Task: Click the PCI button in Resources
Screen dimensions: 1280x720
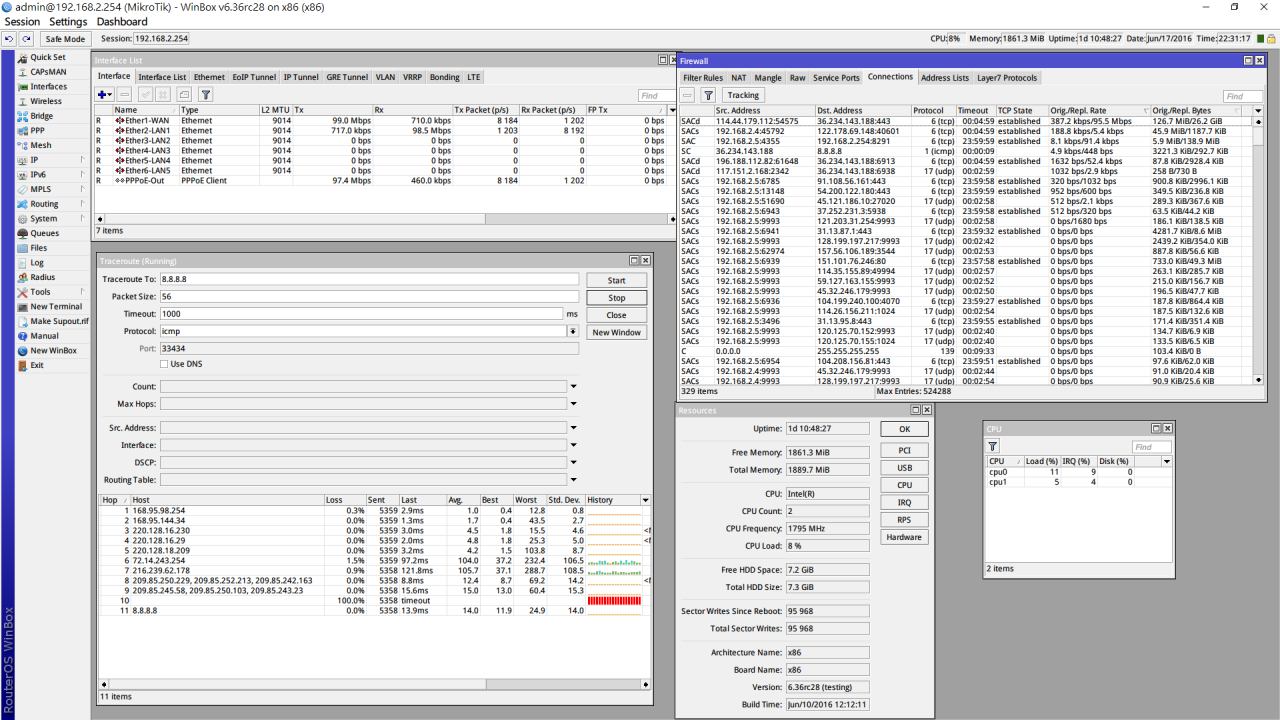Action: 903,451
